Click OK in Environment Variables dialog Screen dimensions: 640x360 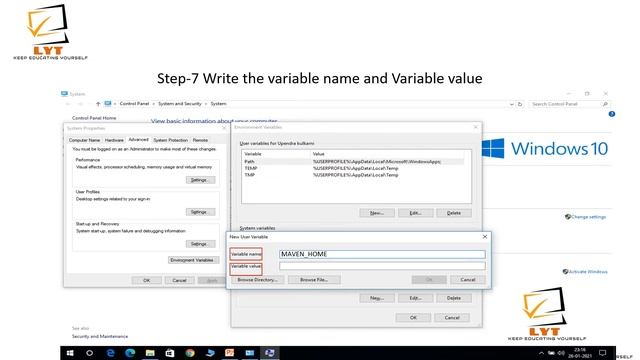pyautogui.click(x=413, y=318)
